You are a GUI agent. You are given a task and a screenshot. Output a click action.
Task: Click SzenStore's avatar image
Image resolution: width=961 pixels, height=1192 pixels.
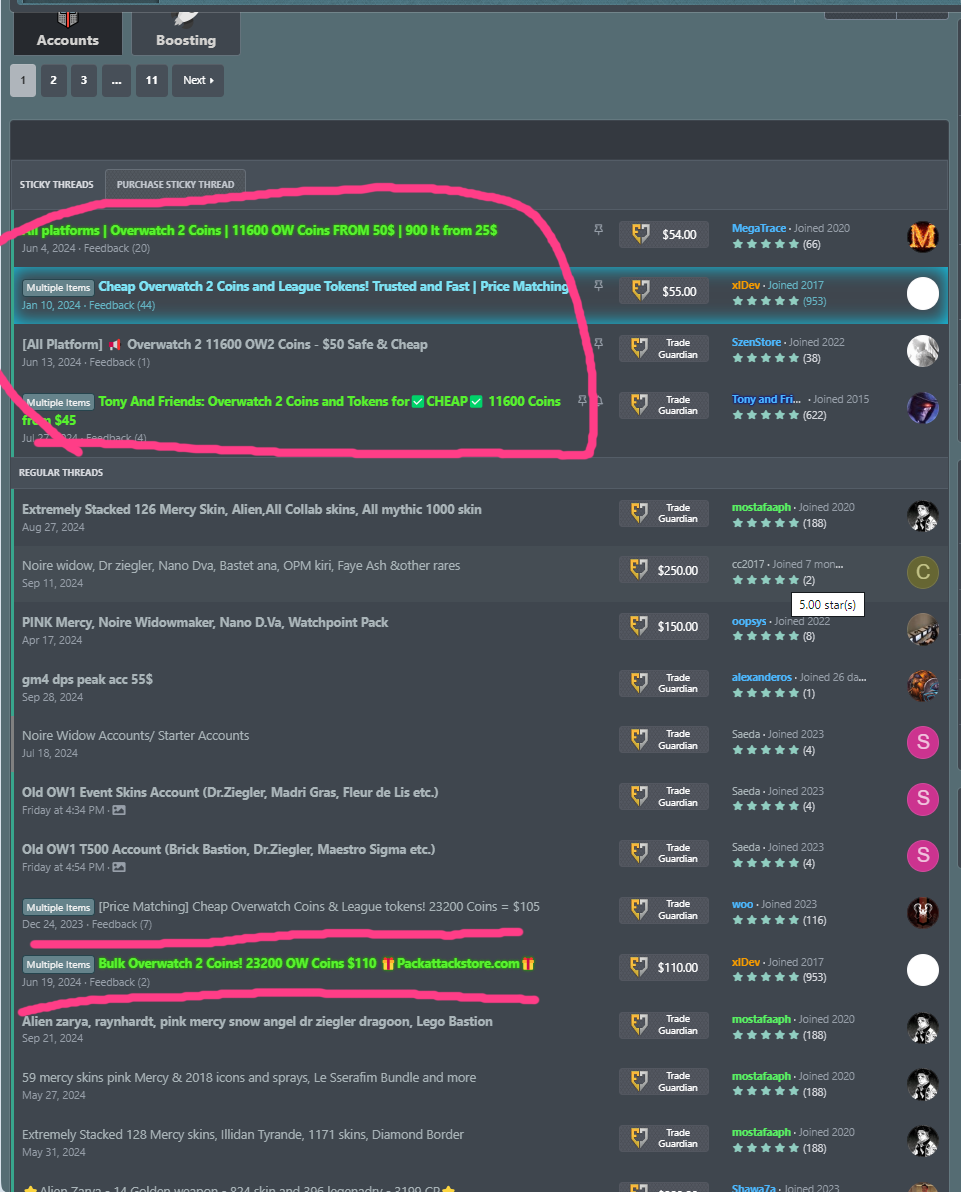coord(923,350)
